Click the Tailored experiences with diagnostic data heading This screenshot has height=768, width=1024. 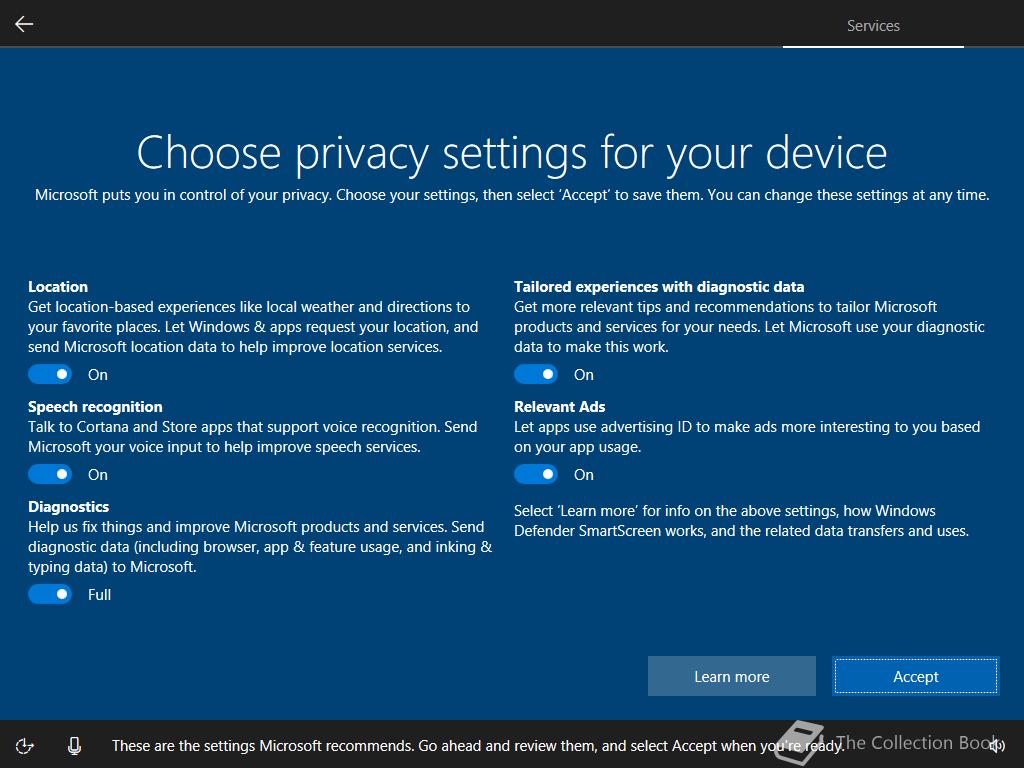[x=659, y=287]
